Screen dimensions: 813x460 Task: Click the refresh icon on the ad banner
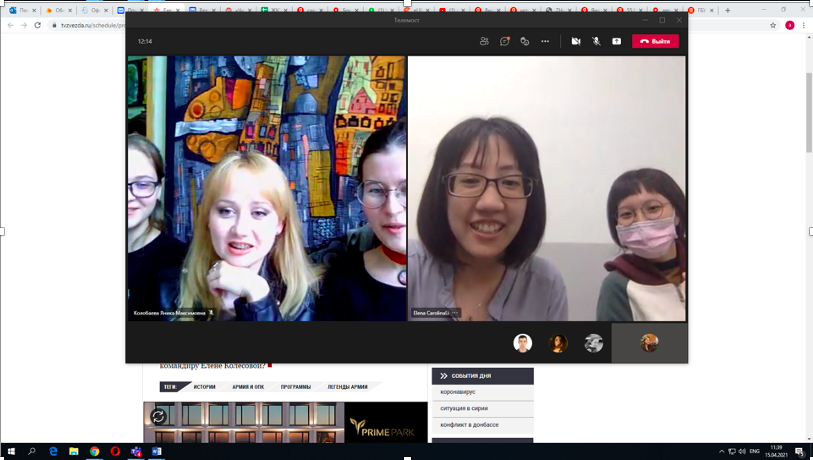point(158,416)
